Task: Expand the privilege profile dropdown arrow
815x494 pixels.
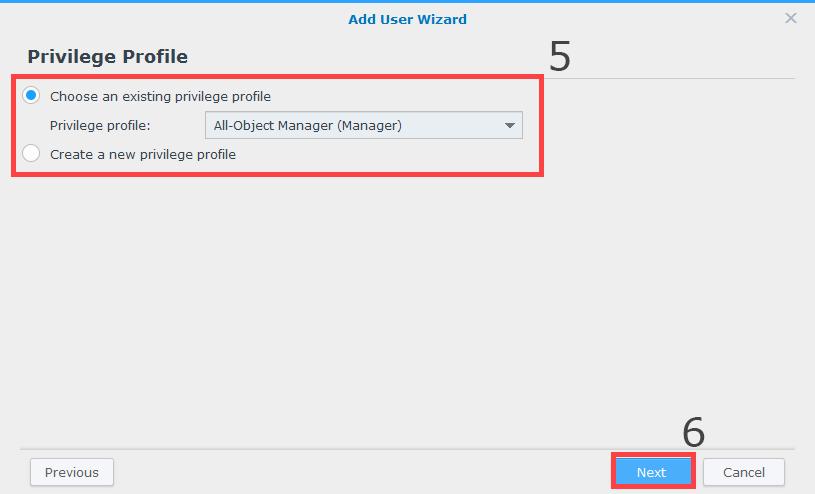Action: (510, 125)
